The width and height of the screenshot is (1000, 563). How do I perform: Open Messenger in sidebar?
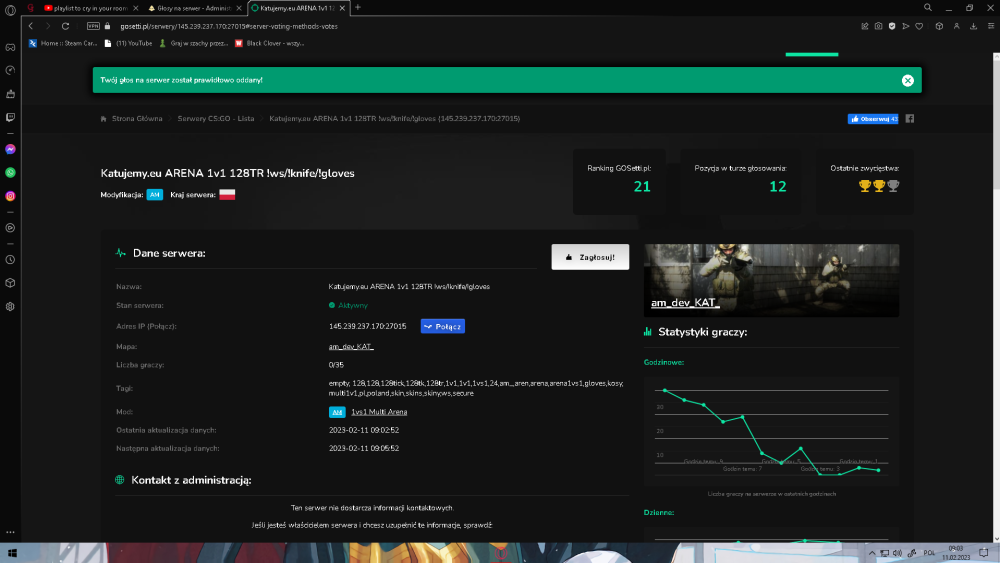(10, 149)
